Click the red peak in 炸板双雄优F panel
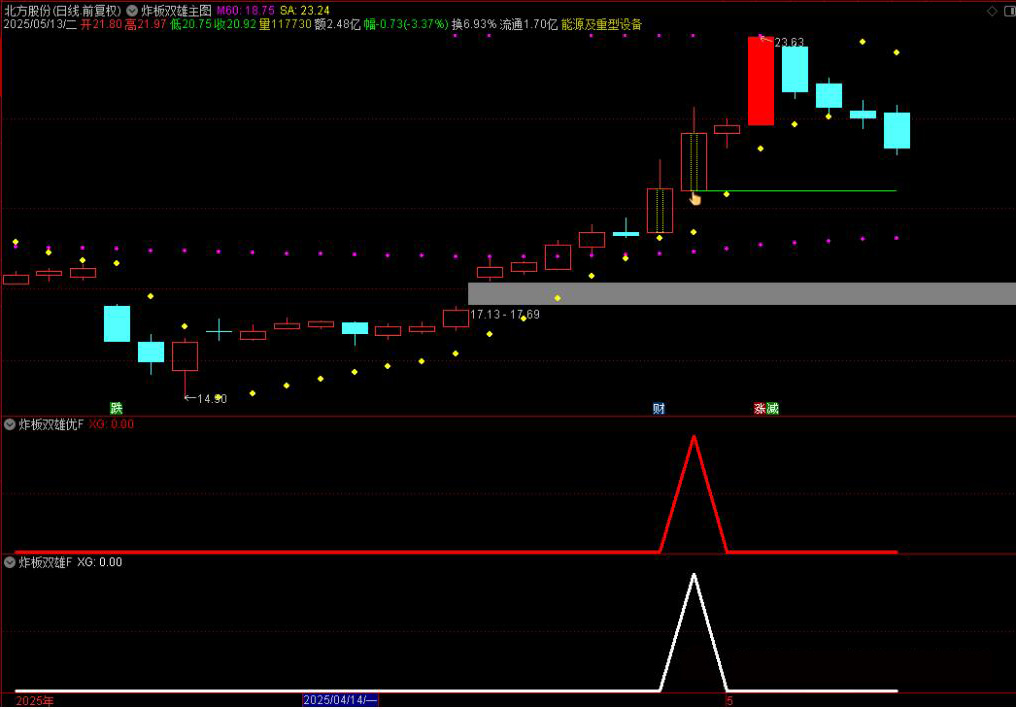This screenshot has height=709, width=1016. pos(693,438)
